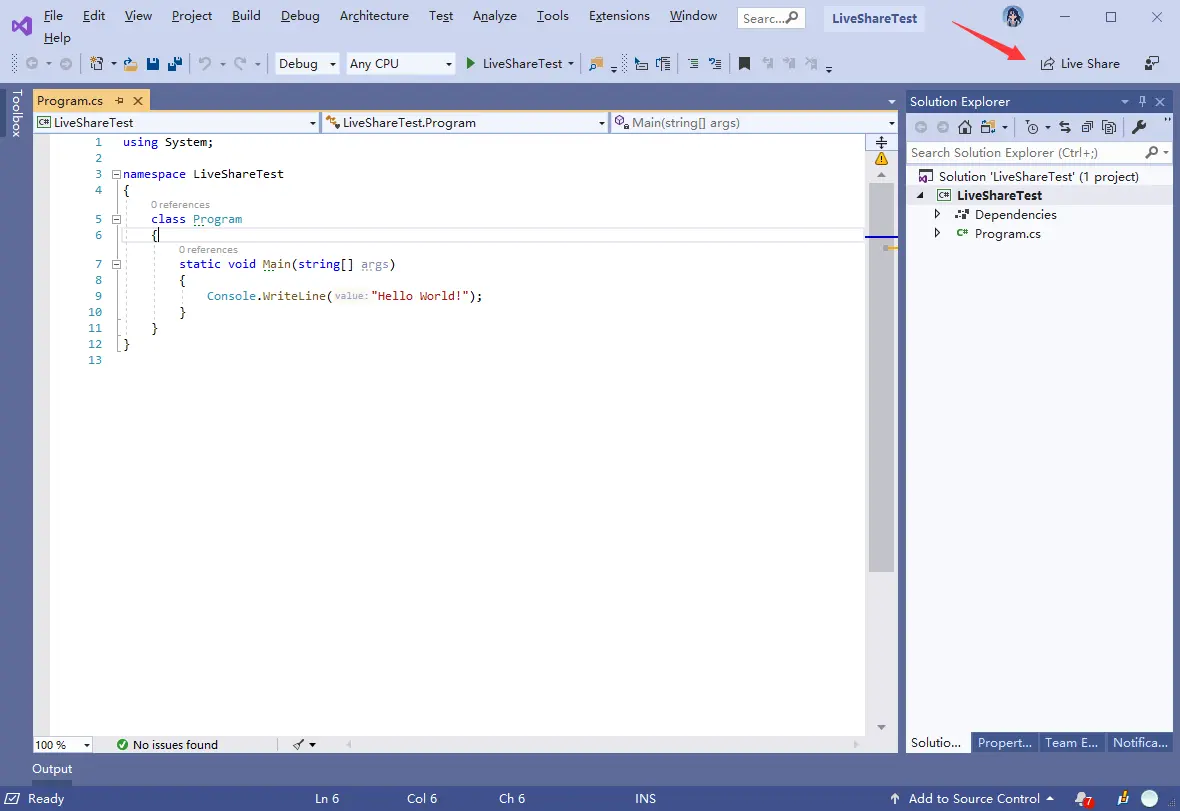Open the Any CPU platform dropdown
The image size is (1180, 811).
pos(400,64)
